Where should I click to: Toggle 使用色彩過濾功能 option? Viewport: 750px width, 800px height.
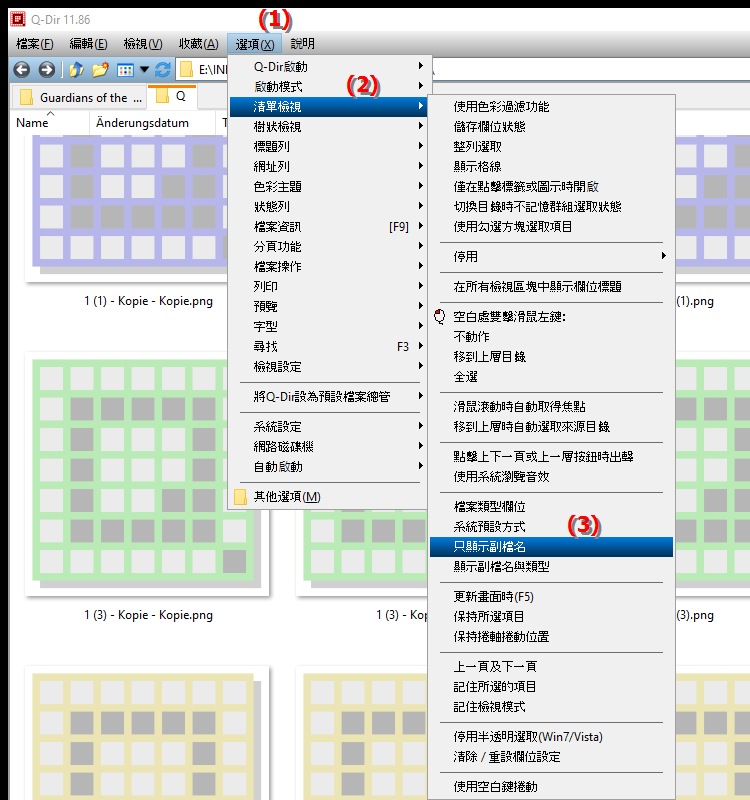[552, 107]
